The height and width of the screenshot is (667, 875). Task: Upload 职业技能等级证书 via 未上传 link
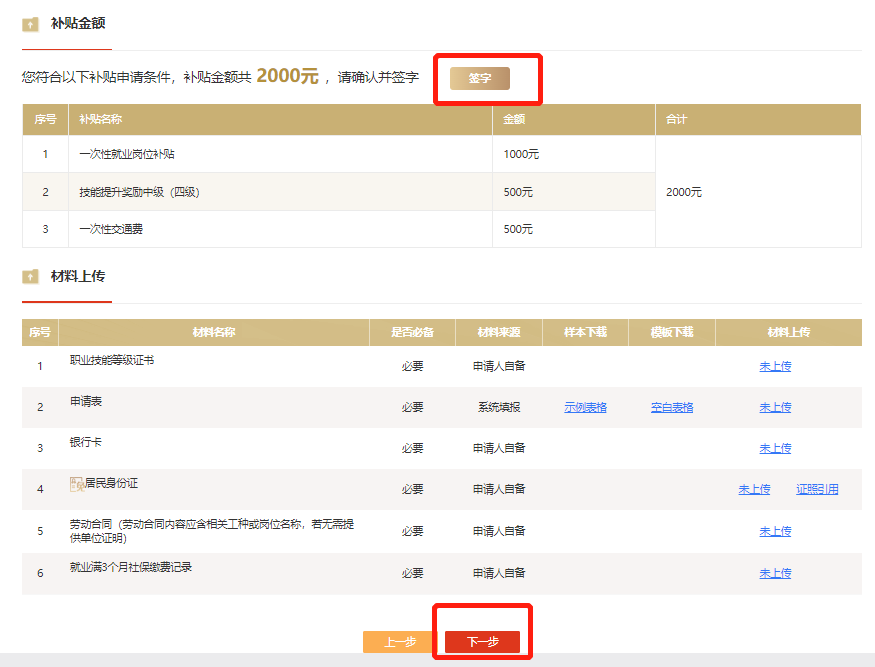[775, 366]
